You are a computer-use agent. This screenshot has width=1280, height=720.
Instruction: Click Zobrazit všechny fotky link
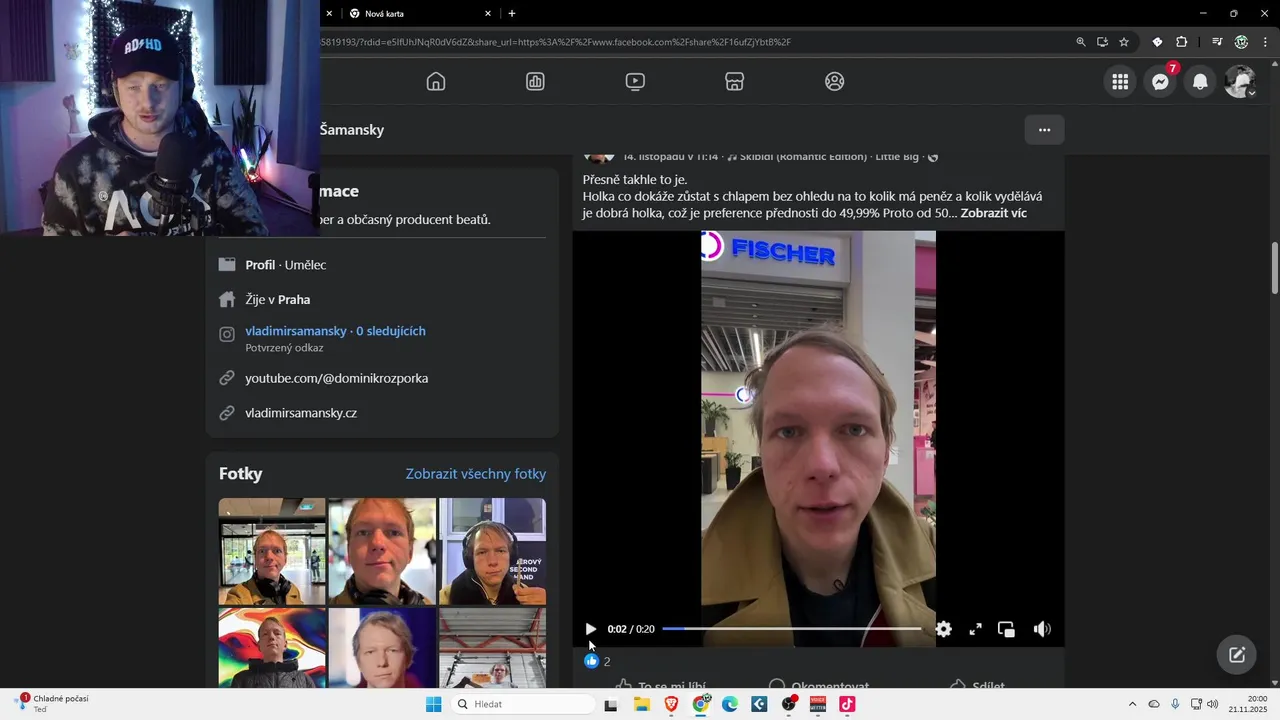tap(476, 474)
